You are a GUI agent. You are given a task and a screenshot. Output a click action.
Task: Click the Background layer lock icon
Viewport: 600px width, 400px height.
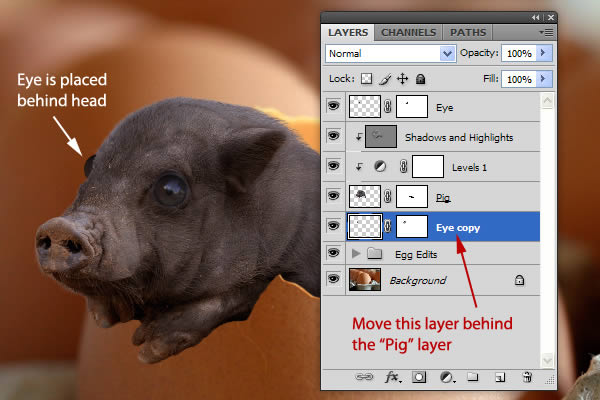(519, 280)
